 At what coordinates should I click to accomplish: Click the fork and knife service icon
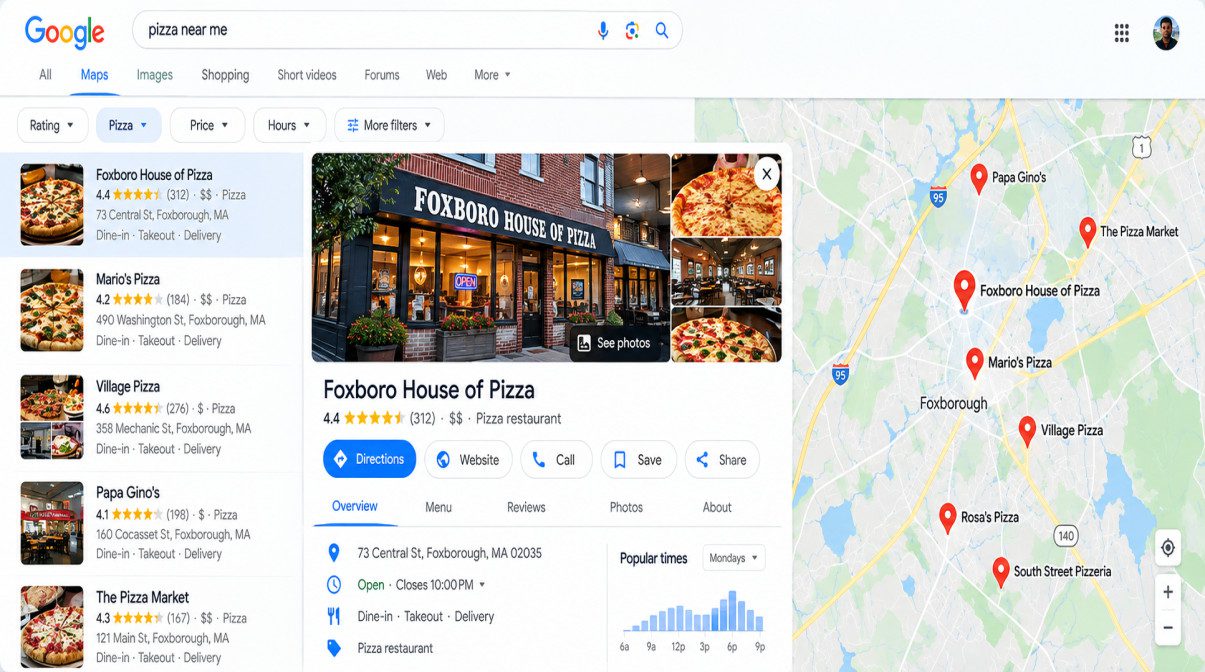pos(334,616)
